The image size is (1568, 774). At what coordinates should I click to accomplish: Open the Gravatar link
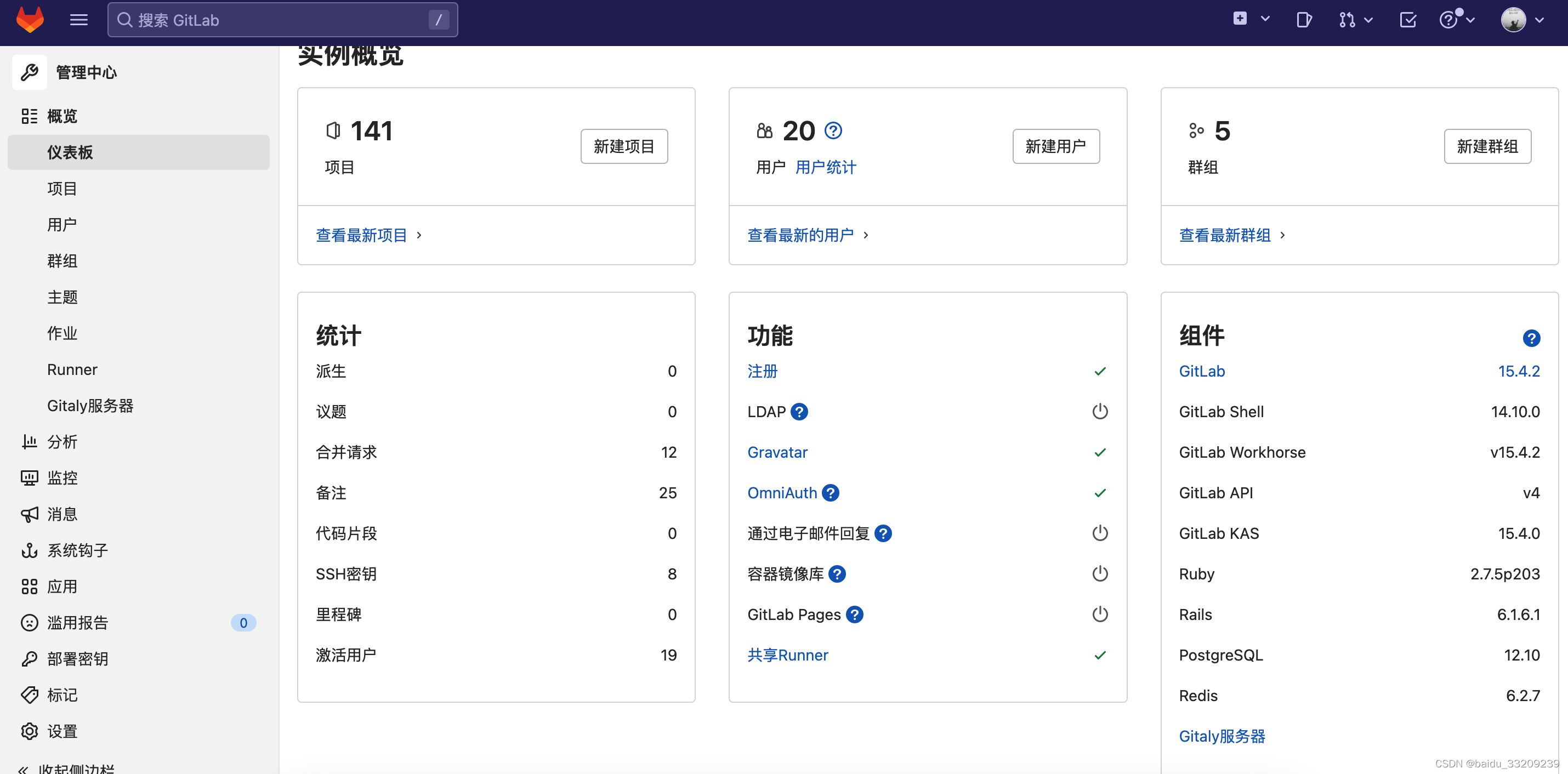[777, 452]
